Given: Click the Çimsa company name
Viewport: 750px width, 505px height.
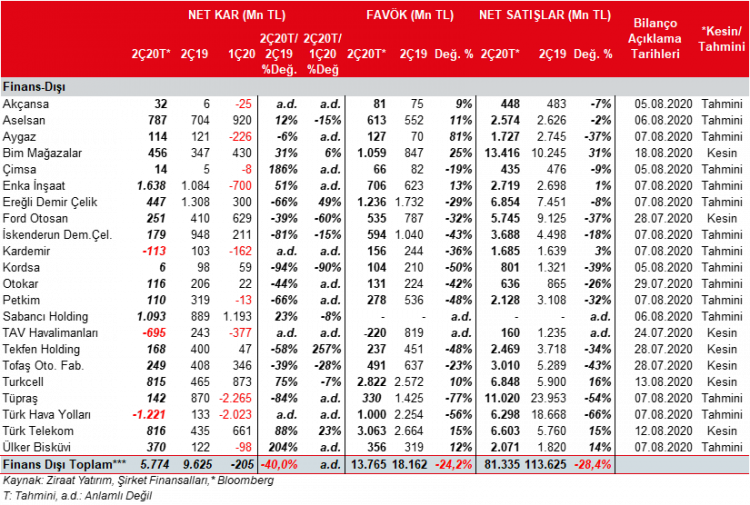Looking at the screenshot, I should [19, 169].
